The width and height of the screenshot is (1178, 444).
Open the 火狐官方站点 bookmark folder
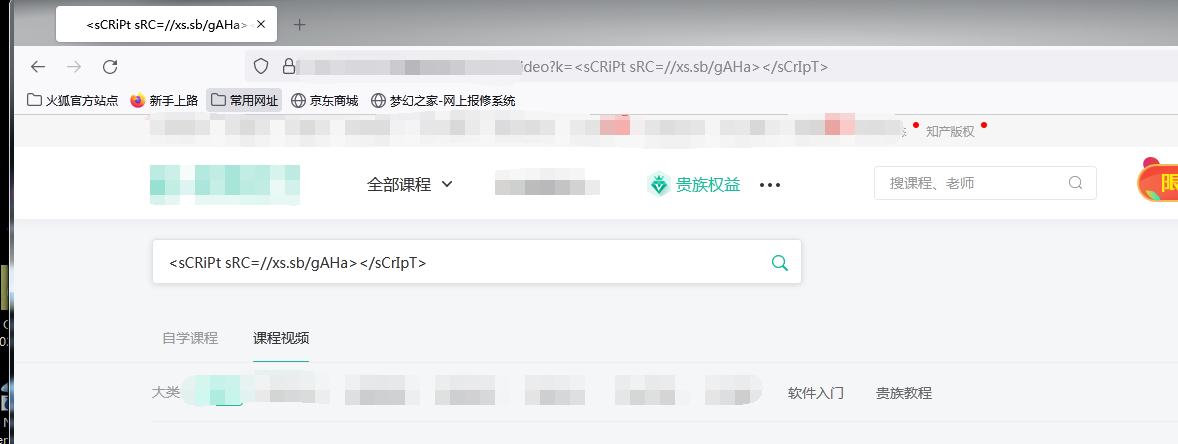pos(72,100)
